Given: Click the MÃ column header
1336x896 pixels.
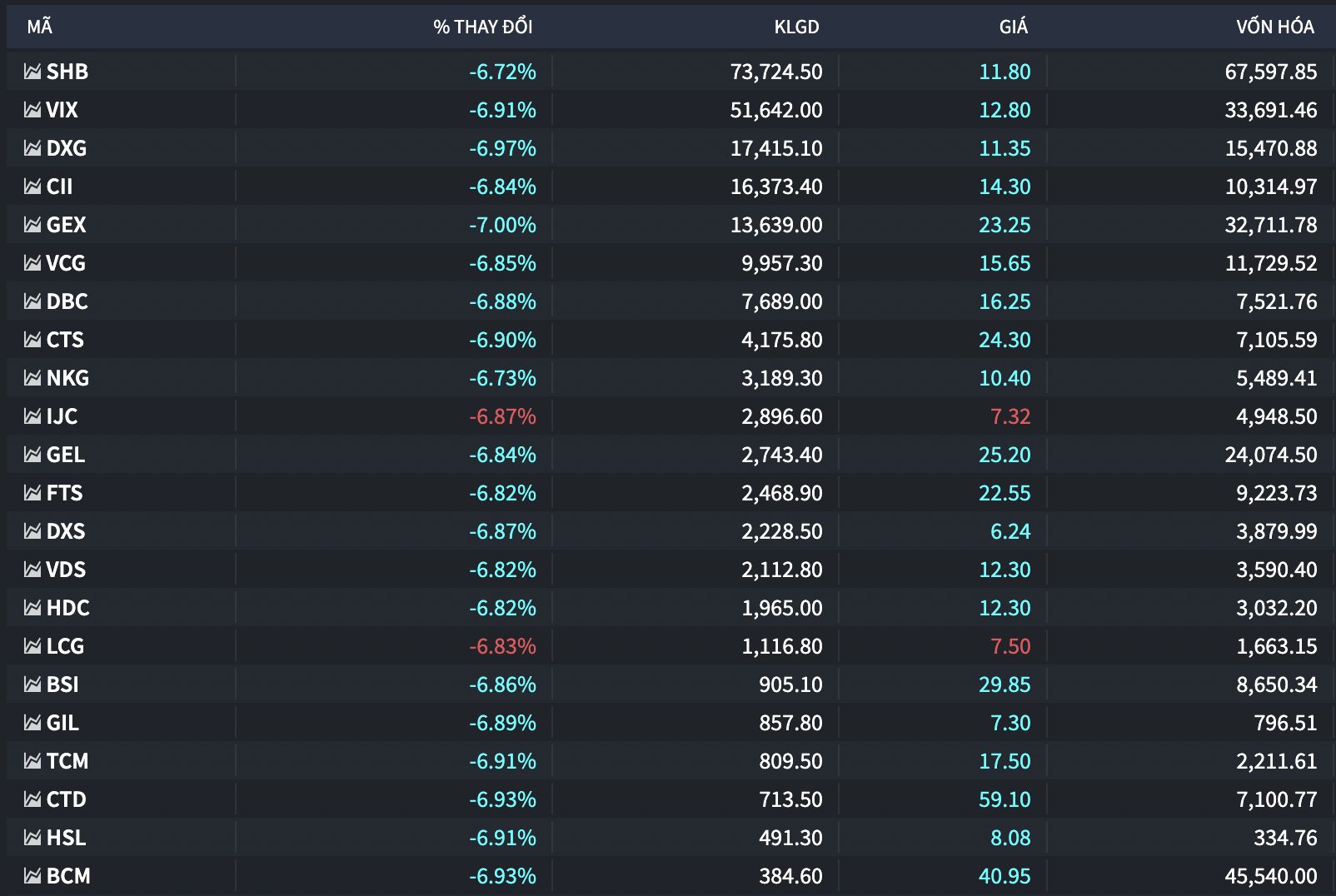Looking at the screenshot, I should (39, 27).
